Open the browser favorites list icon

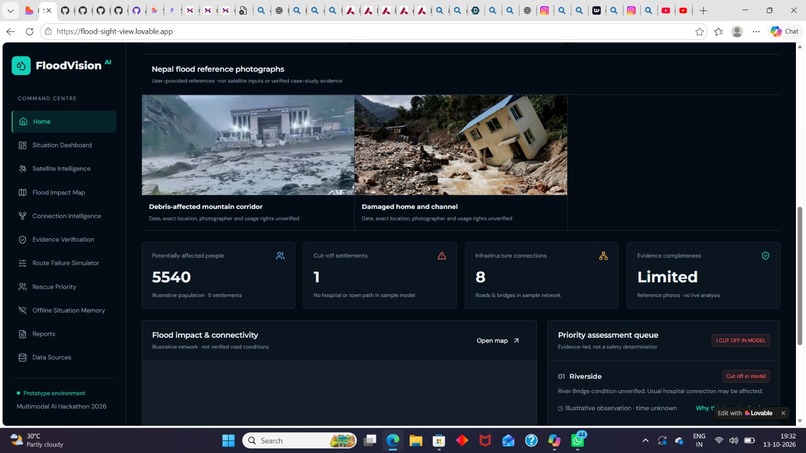[718, 32]
